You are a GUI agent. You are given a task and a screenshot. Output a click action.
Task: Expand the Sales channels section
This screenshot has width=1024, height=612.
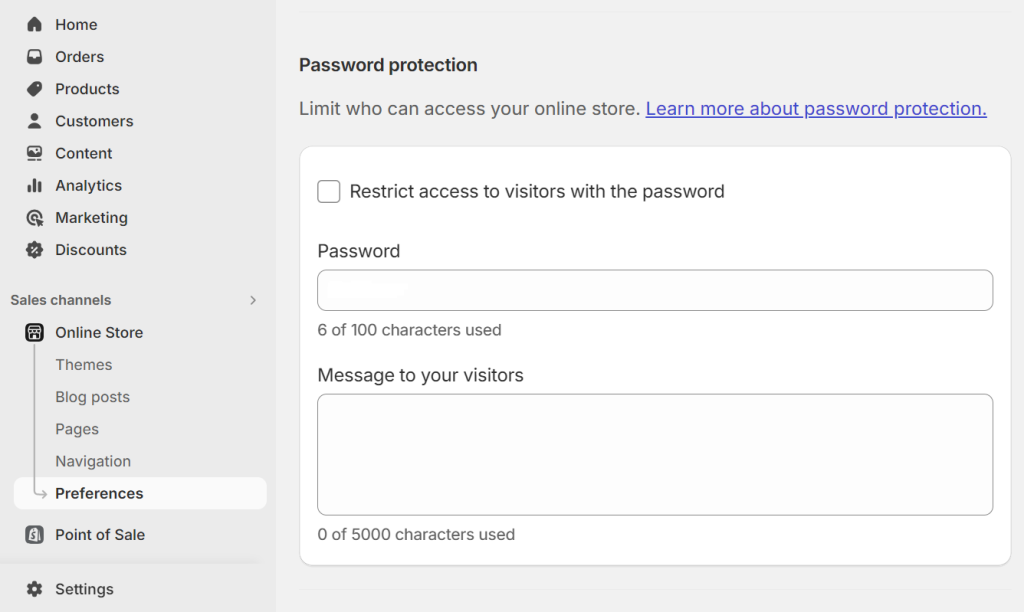click(x=253, y=299)
